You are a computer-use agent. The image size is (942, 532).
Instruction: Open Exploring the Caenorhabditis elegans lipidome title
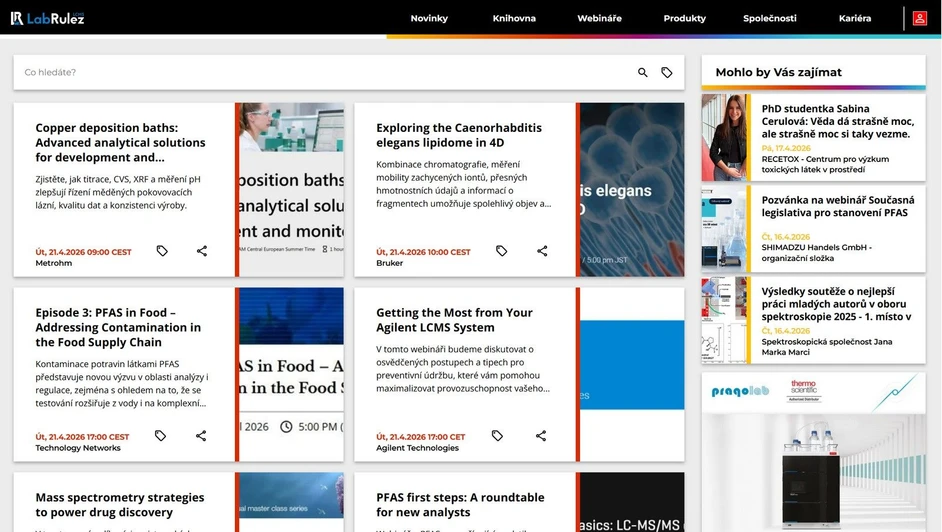pos(459,135)
